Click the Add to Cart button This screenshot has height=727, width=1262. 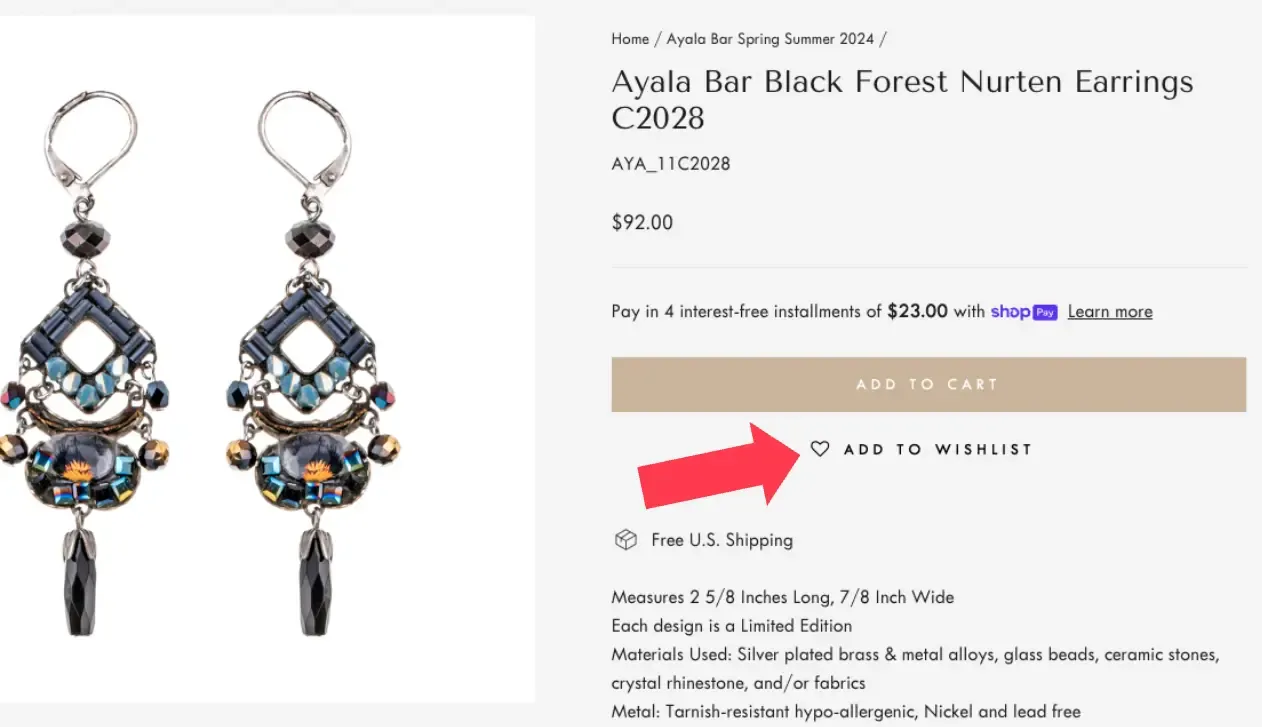click(927, 384)
